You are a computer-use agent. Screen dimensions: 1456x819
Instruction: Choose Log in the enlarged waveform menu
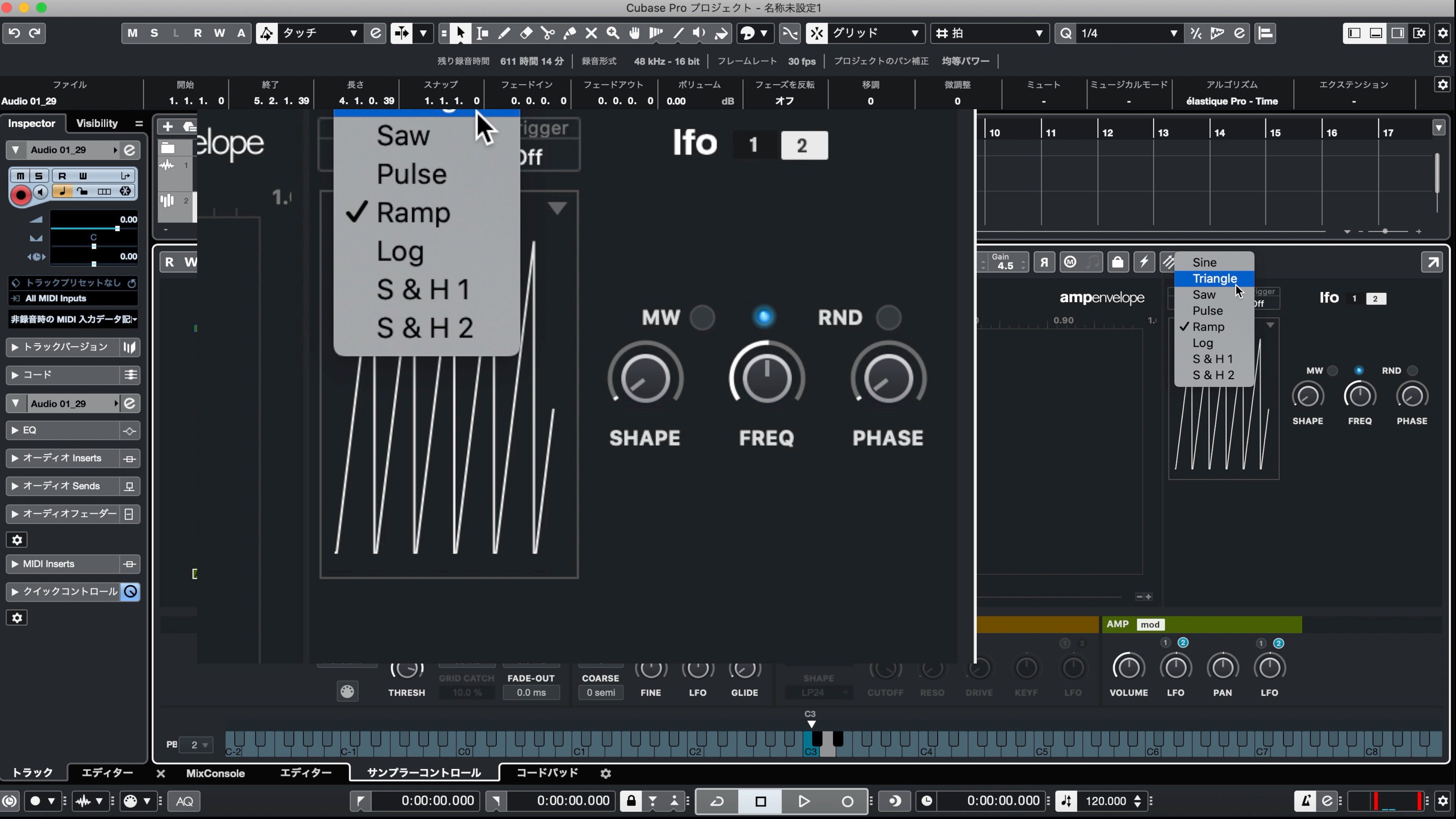point(426,251)
